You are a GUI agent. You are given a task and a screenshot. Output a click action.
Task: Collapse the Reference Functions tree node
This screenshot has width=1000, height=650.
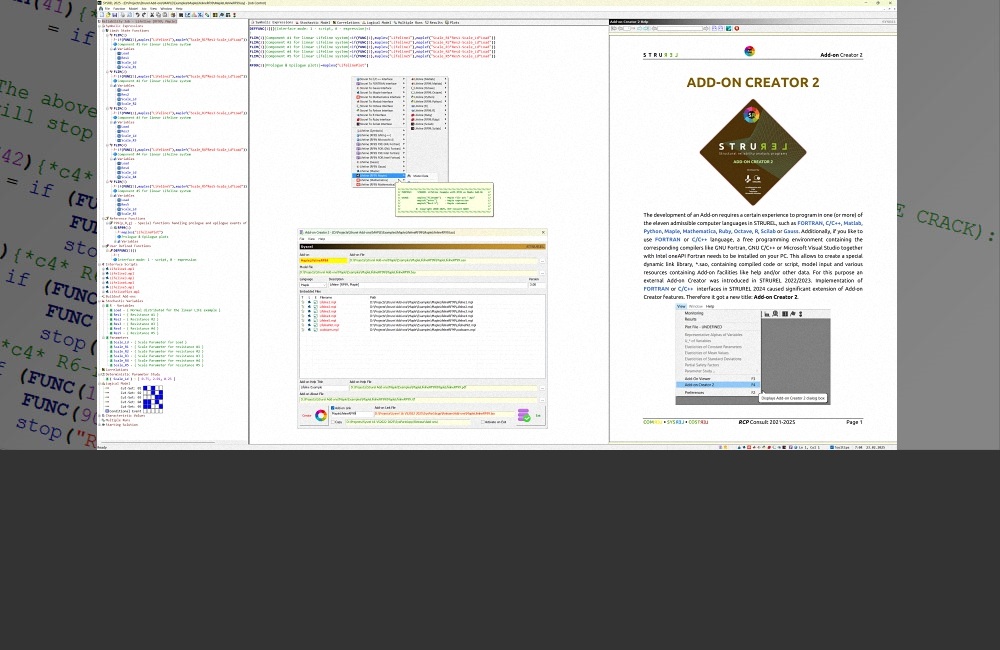pos(103,219)
